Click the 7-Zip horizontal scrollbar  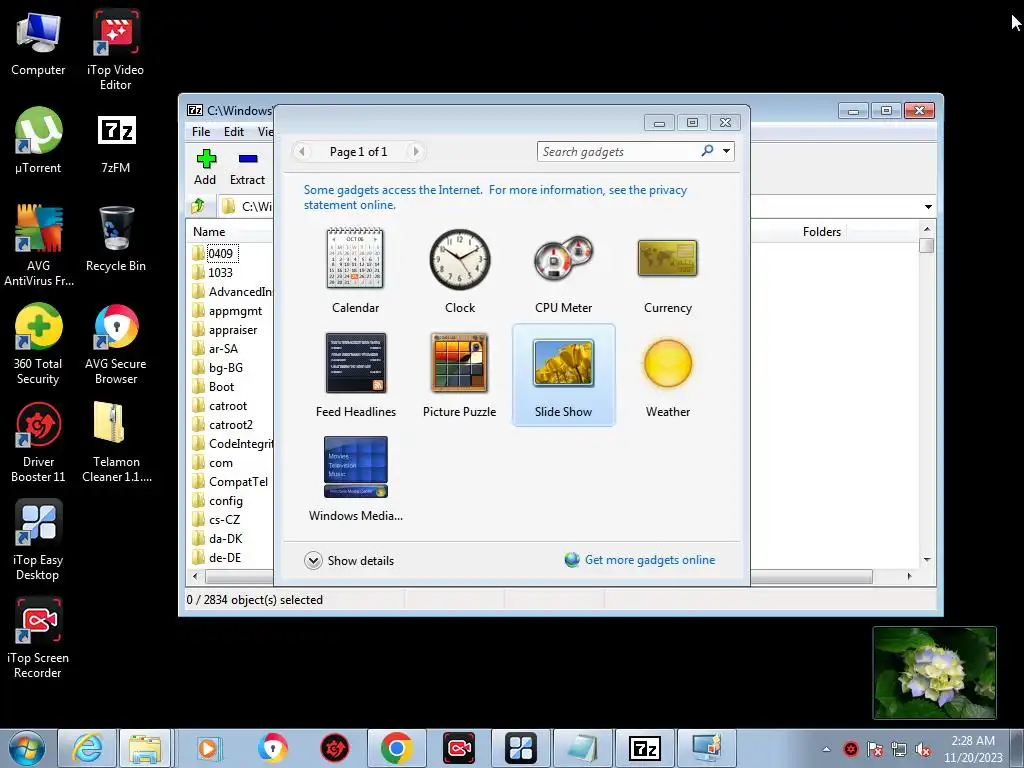[x=539, y=577]
